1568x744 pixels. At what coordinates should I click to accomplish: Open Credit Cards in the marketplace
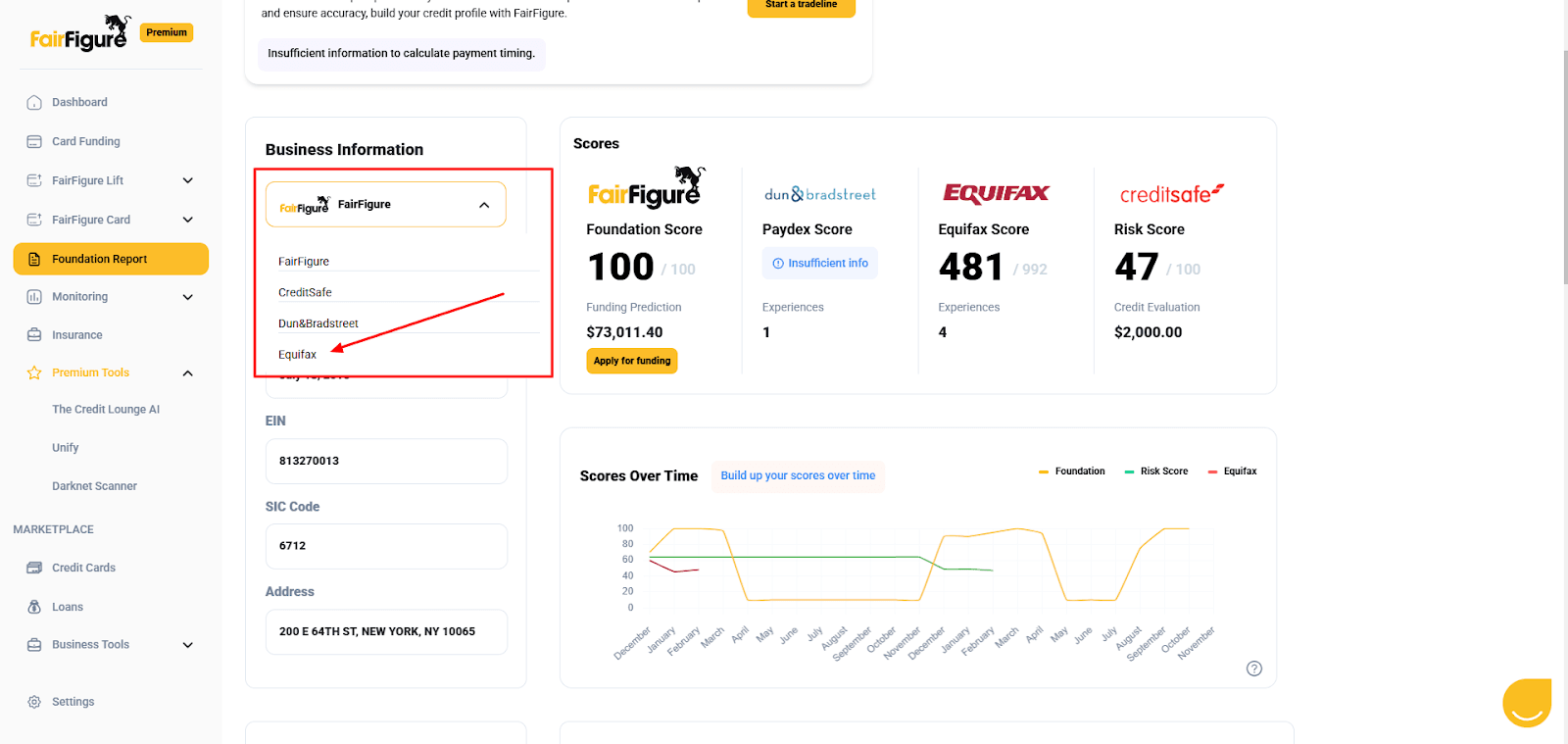[83, 568]
